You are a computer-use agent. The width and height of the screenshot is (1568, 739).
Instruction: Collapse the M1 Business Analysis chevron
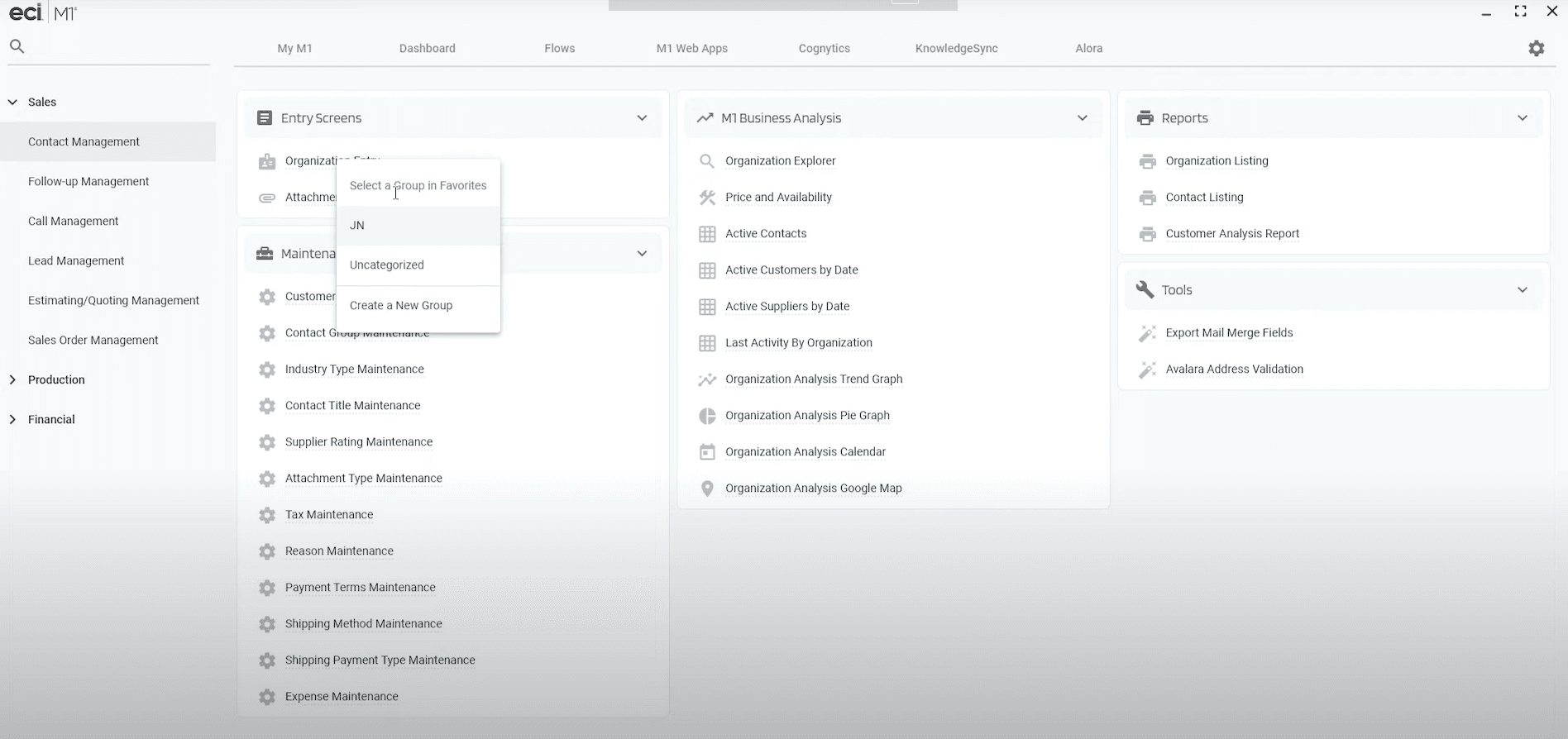coord(1083,118)
